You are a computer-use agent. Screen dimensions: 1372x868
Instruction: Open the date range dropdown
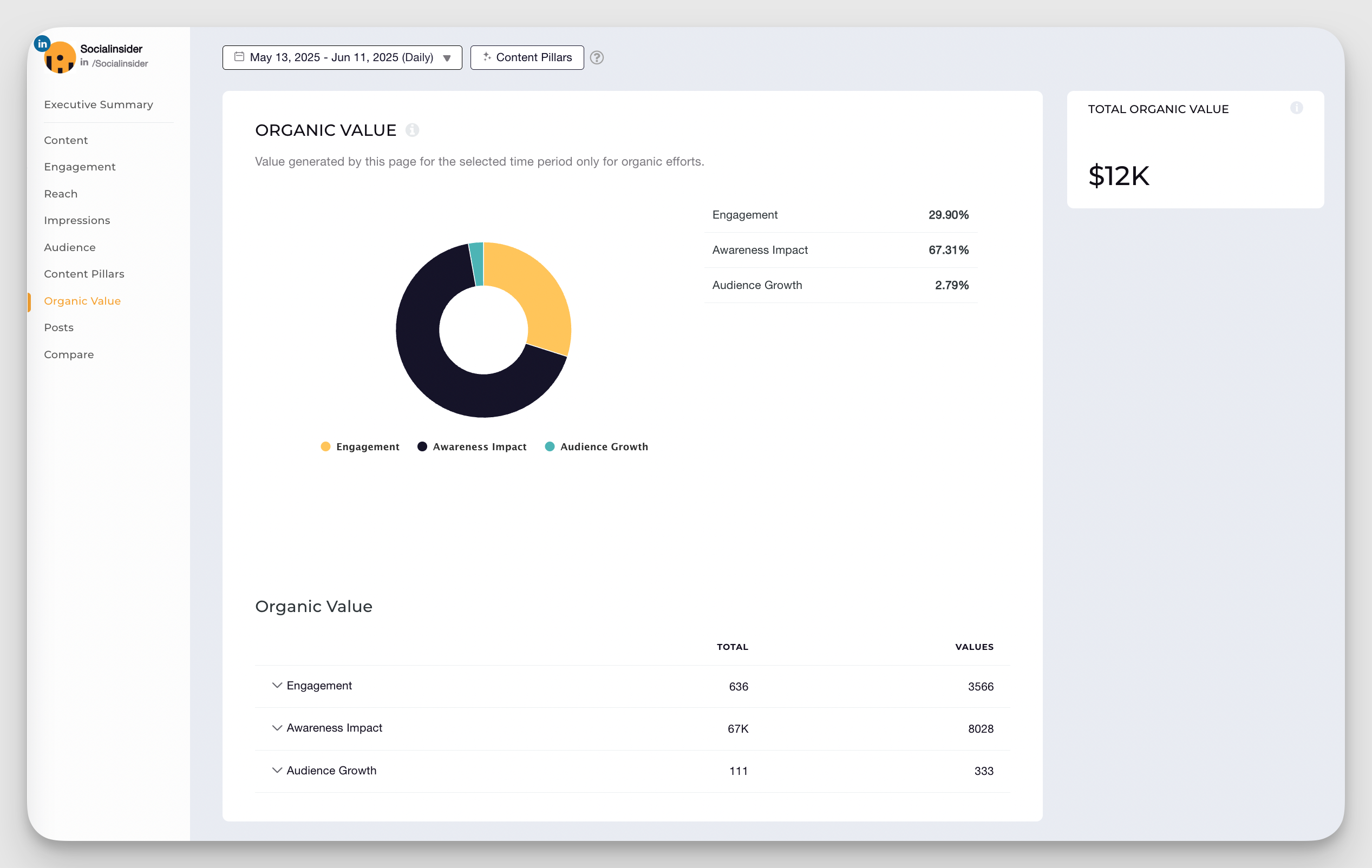tap(448, 57)
